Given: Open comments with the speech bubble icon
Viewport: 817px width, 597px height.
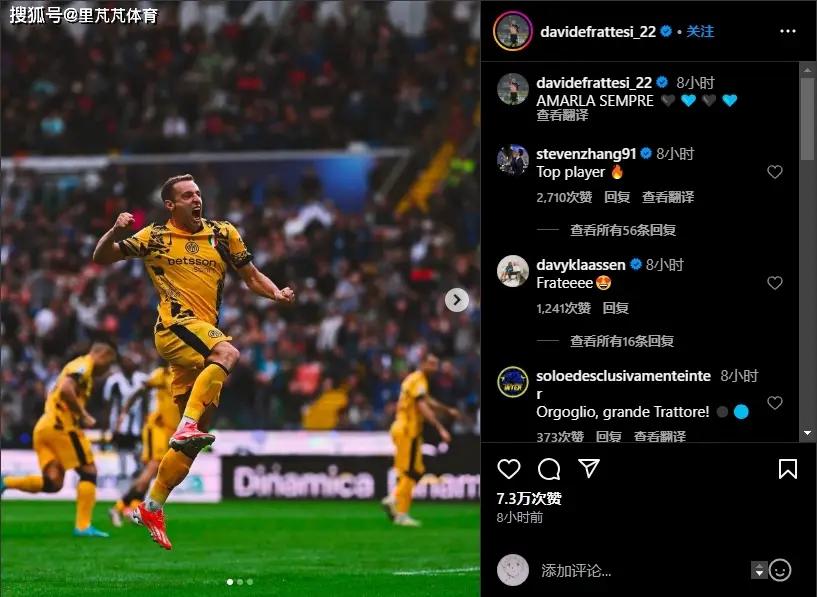Looking at the screenshot, I should [549, 469].
